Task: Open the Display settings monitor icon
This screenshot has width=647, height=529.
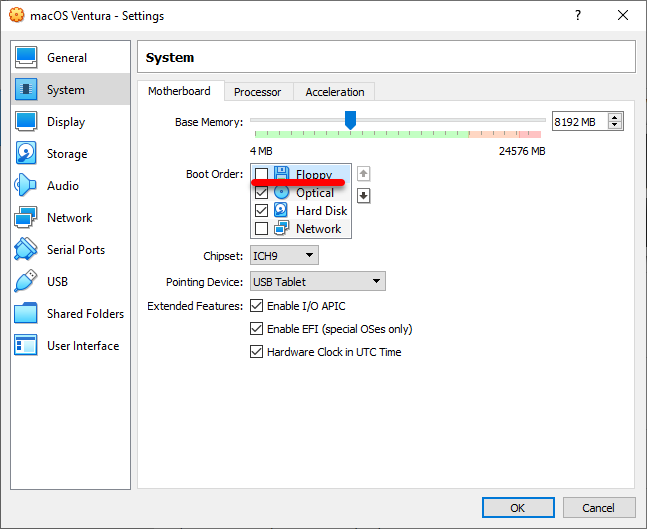Action: pyautogui.click(x=26, y=121)
